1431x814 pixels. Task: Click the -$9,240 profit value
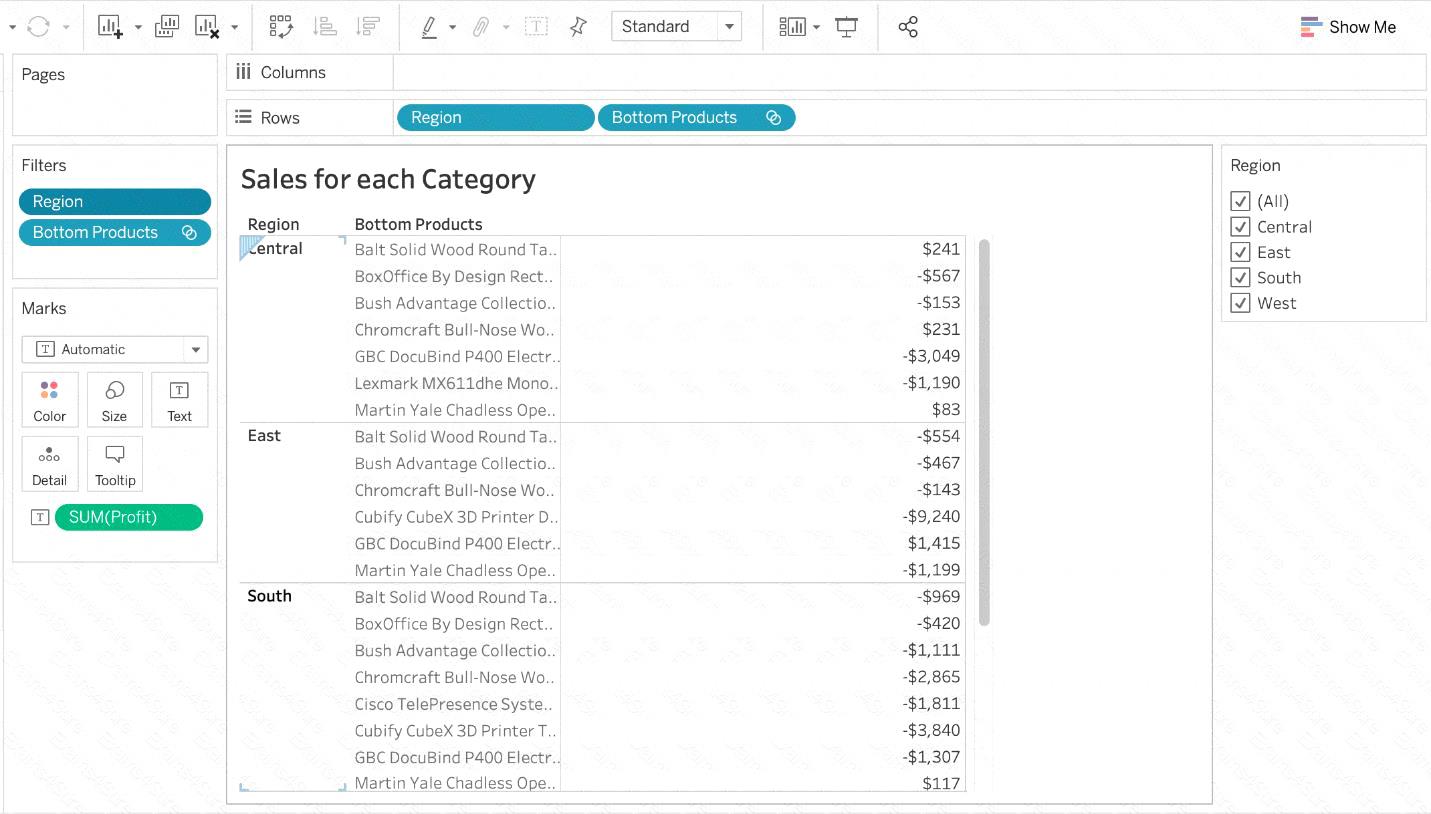pyautogui.click(x=931, y=516)
